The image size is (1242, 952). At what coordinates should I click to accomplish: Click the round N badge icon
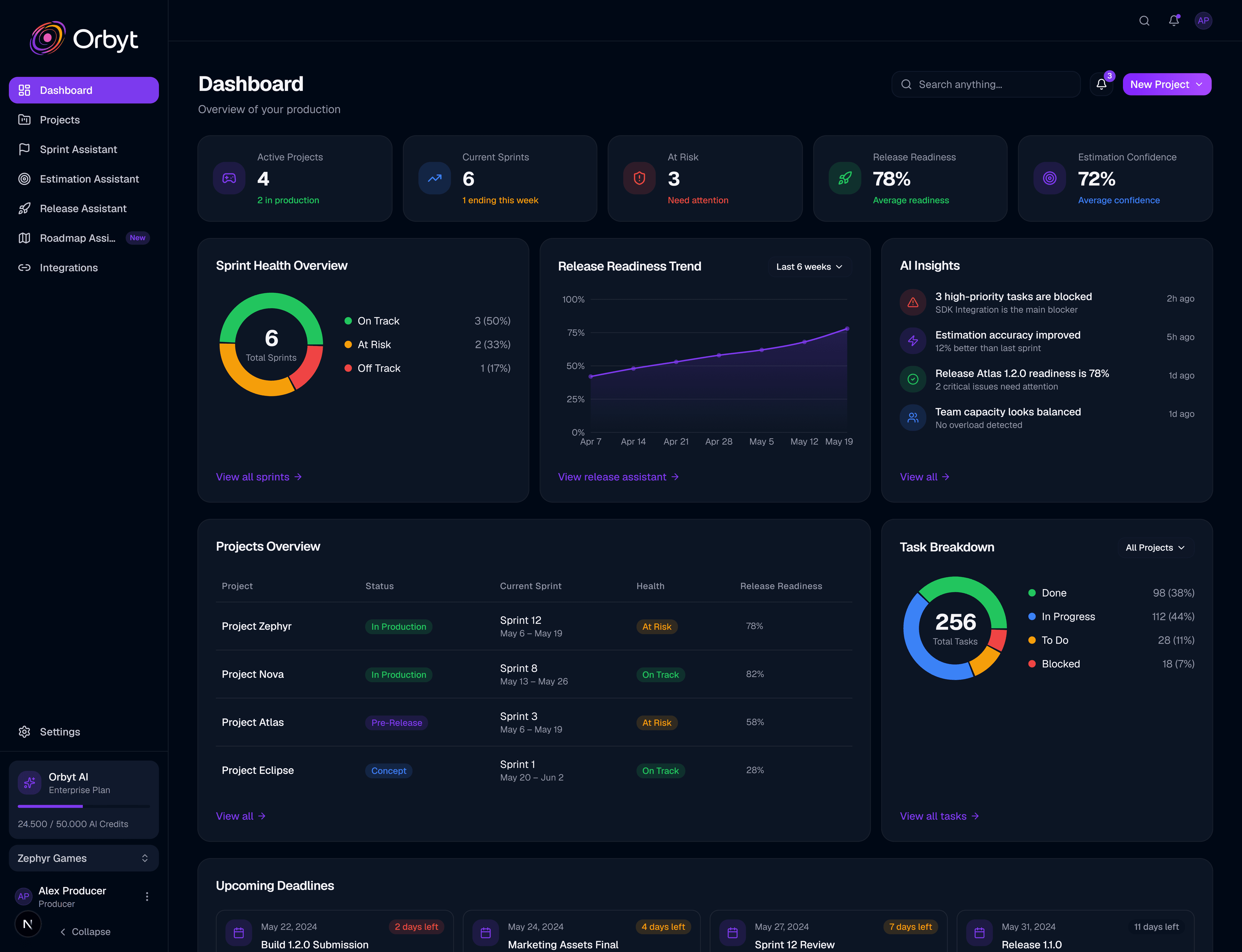[x=28, y=924]
